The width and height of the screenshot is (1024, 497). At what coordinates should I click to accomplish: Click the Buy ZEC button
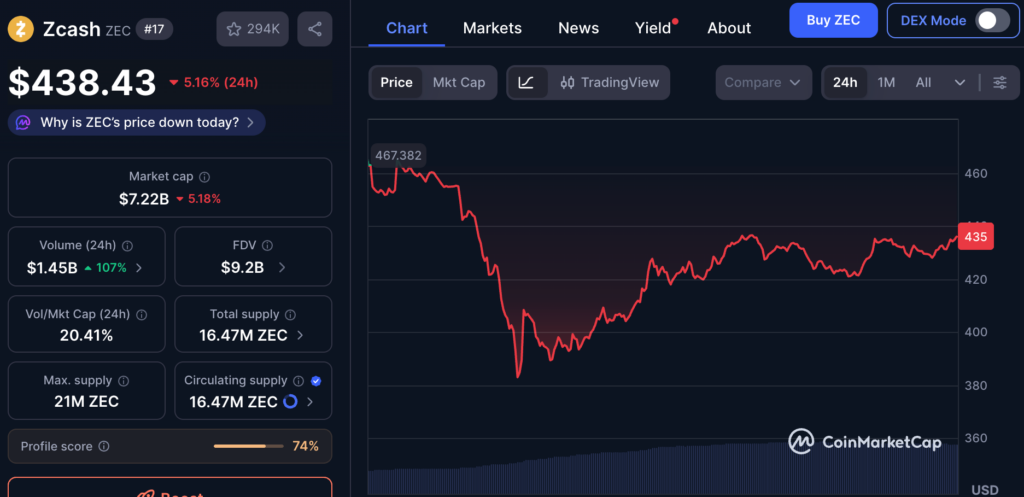click(x=833, y=20)
